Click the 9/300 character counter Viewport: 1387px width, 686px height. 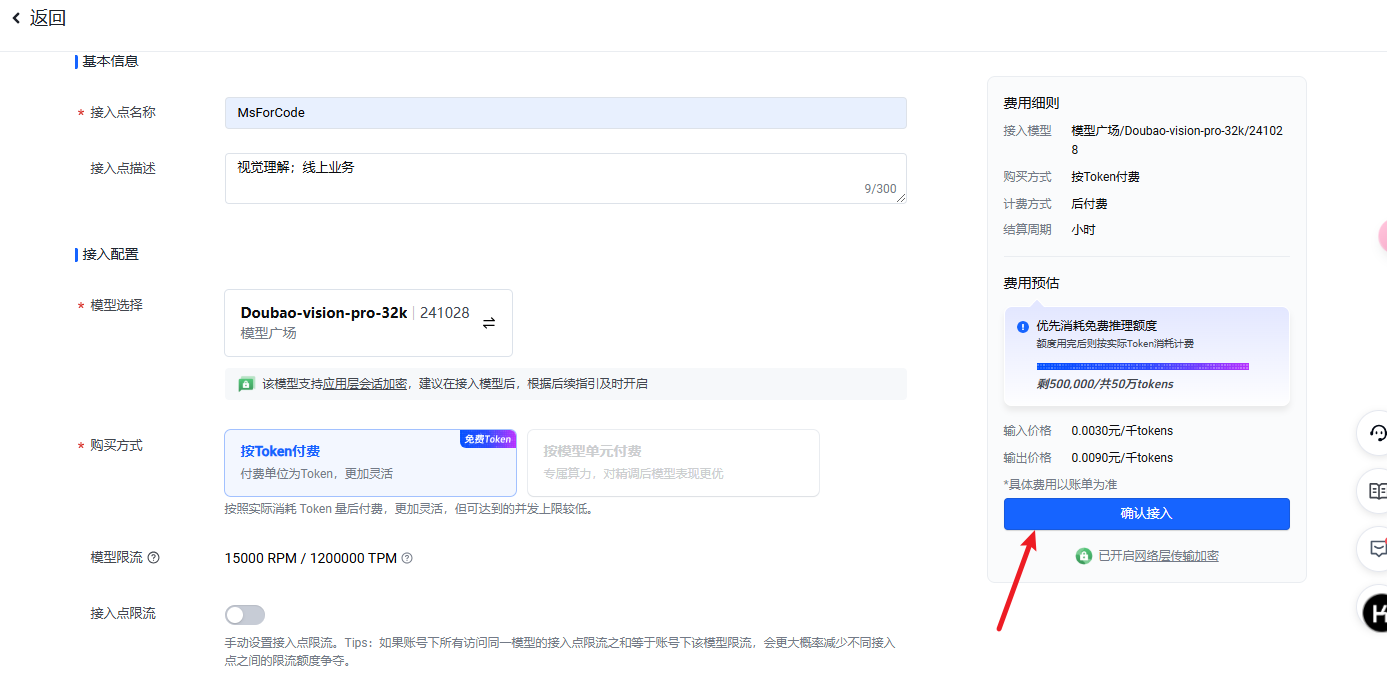880,189
